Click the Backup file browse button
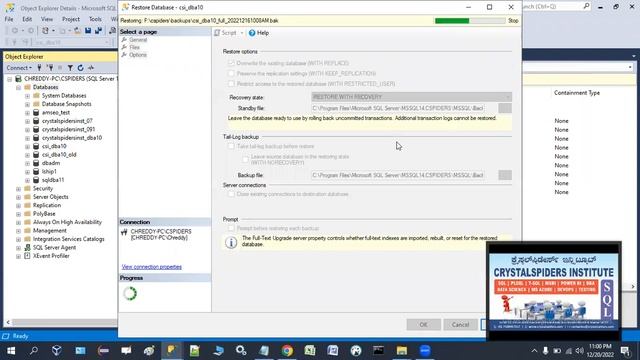 pos(505,175)
